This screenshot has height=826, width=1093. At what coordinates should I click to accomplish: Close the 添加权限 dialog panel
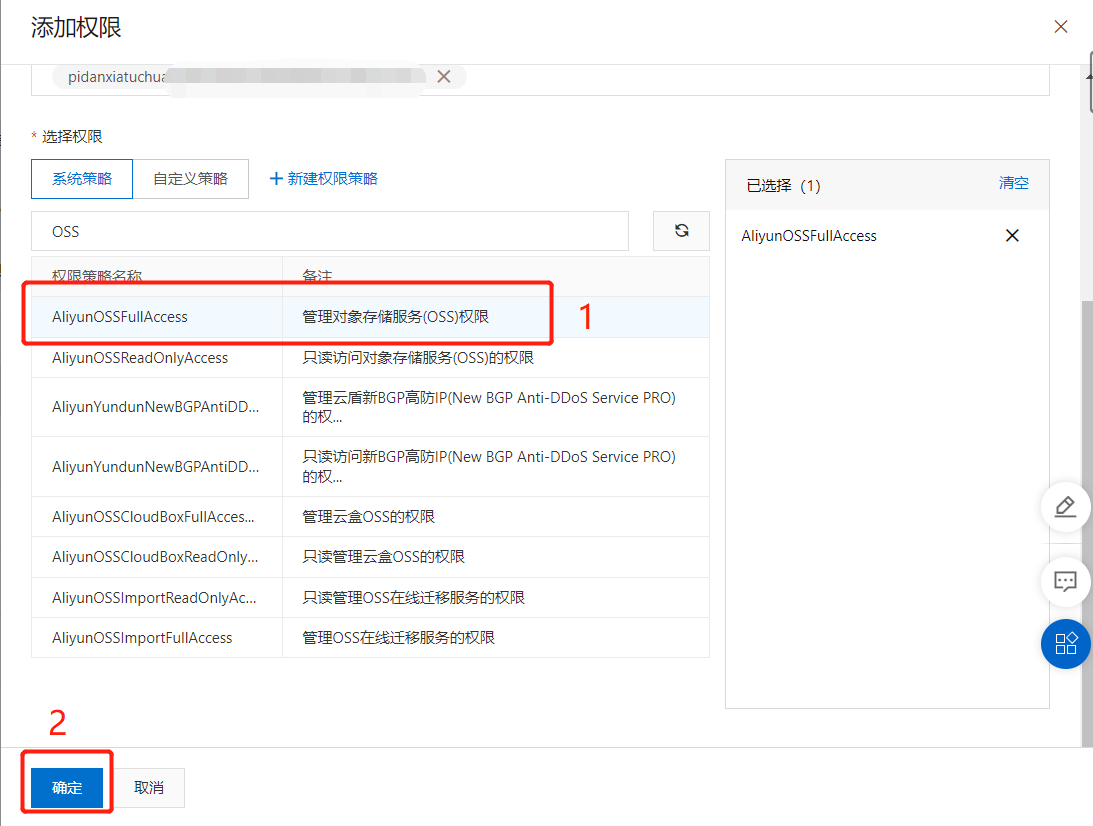pyautogui.click(x=1061, y=27)
